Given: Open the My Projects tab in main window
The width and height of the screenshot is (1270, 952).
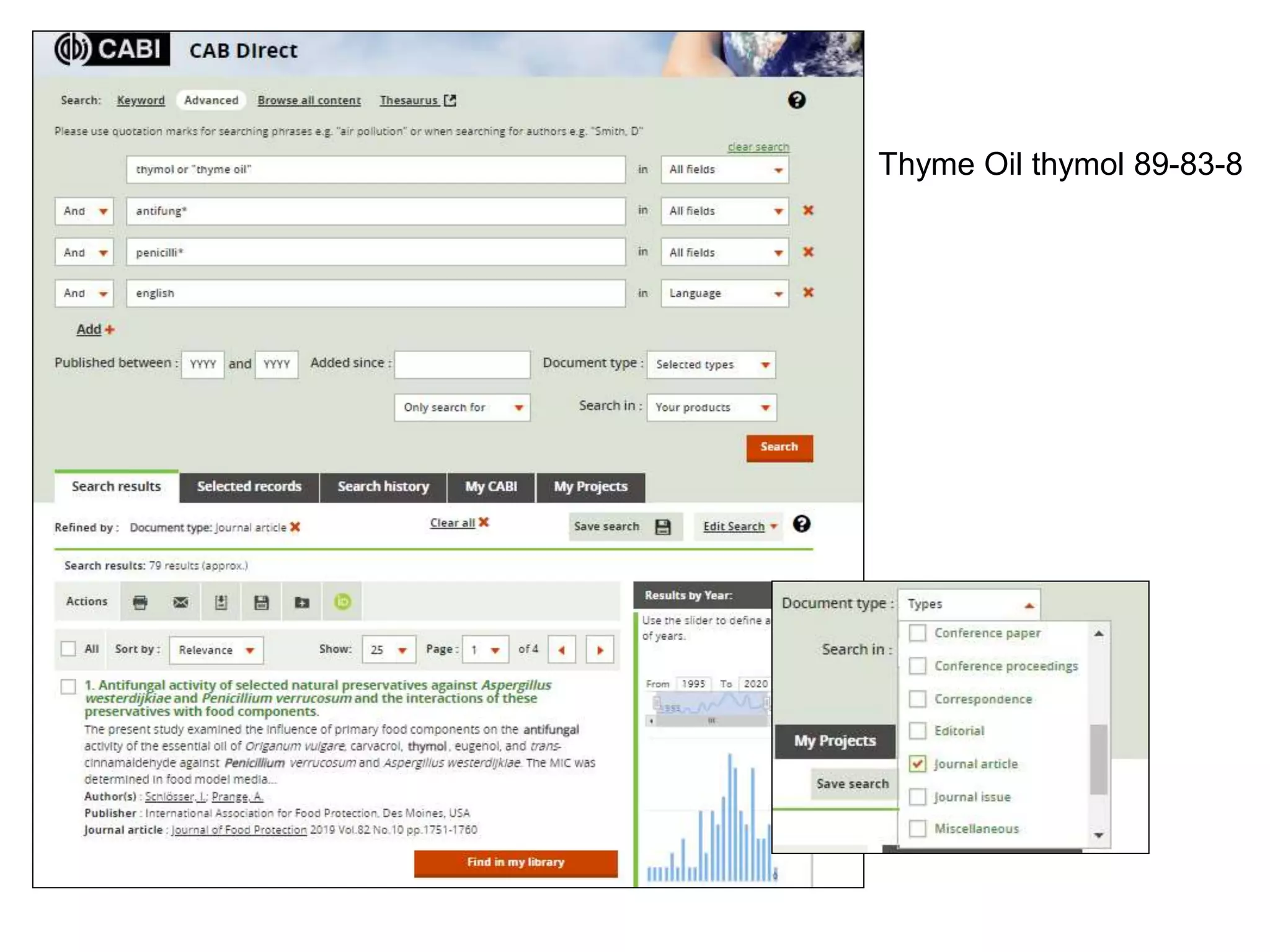Looking at the screenshot, I should coord(590,487).
